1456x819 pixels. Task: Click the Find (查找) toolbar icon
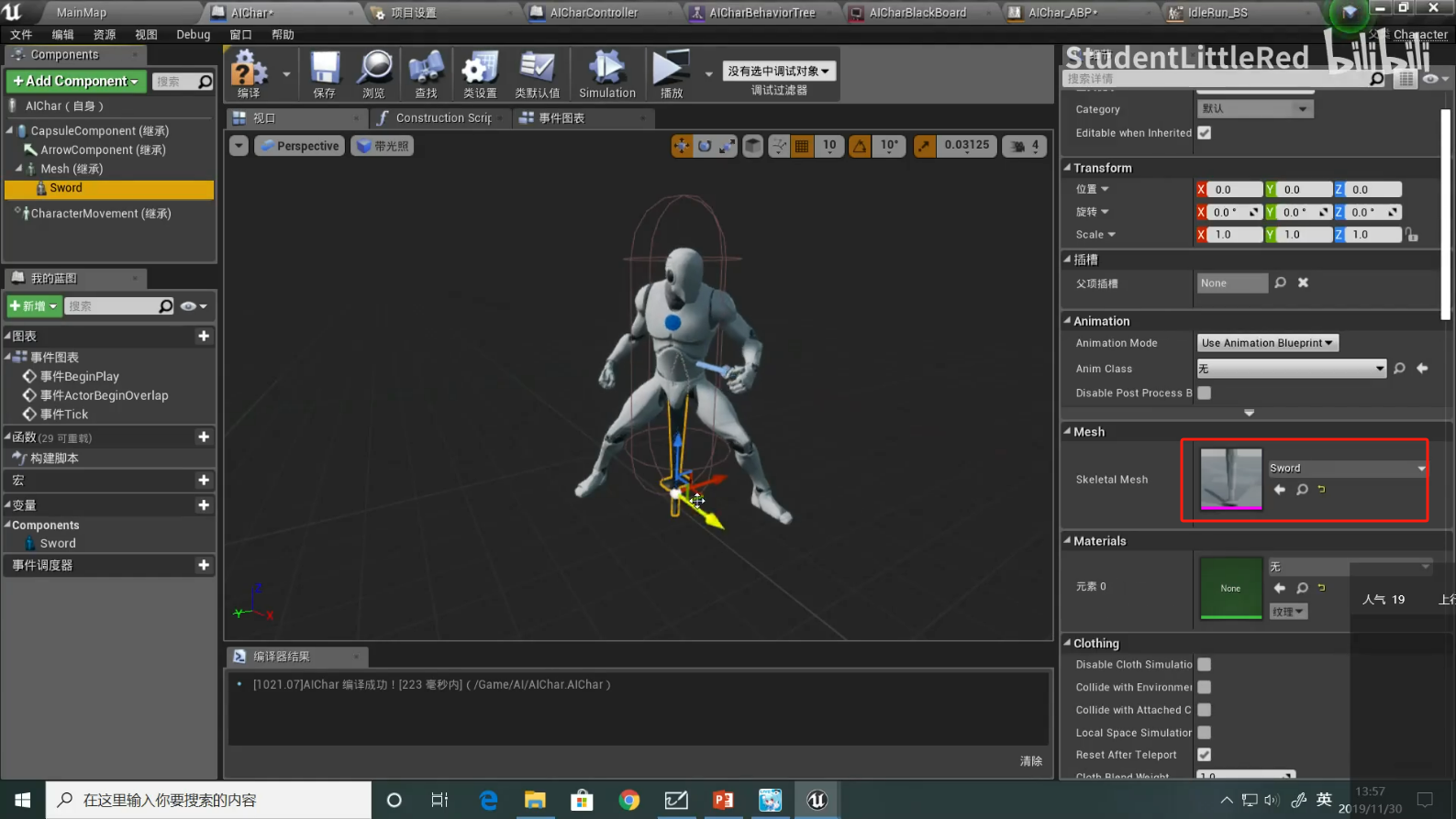pyautogui.click(x=426, y=74)
